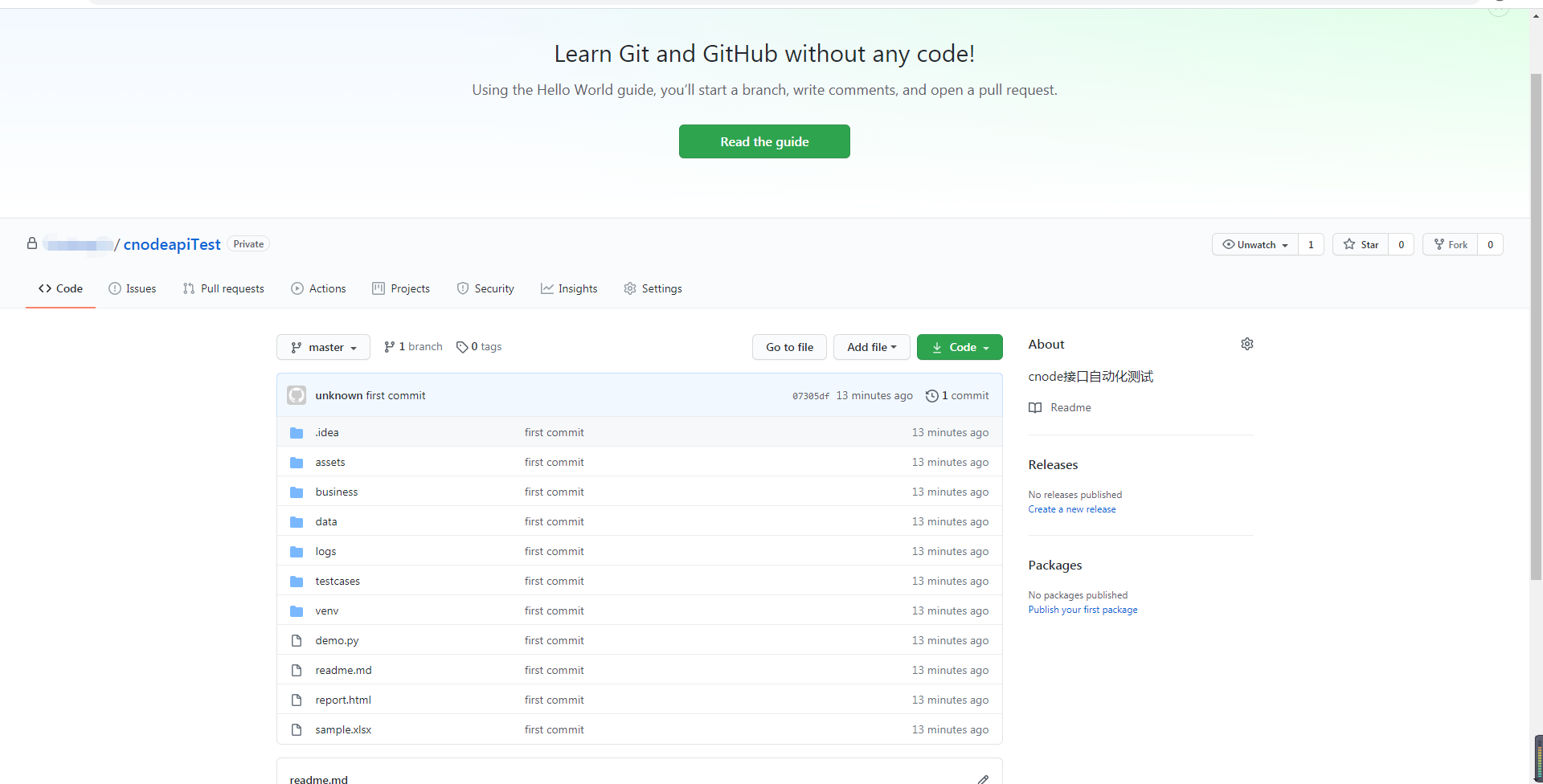Click the data folder icon
The width and height of the screenshot is (1543, 784).
(x=297, y=522)
